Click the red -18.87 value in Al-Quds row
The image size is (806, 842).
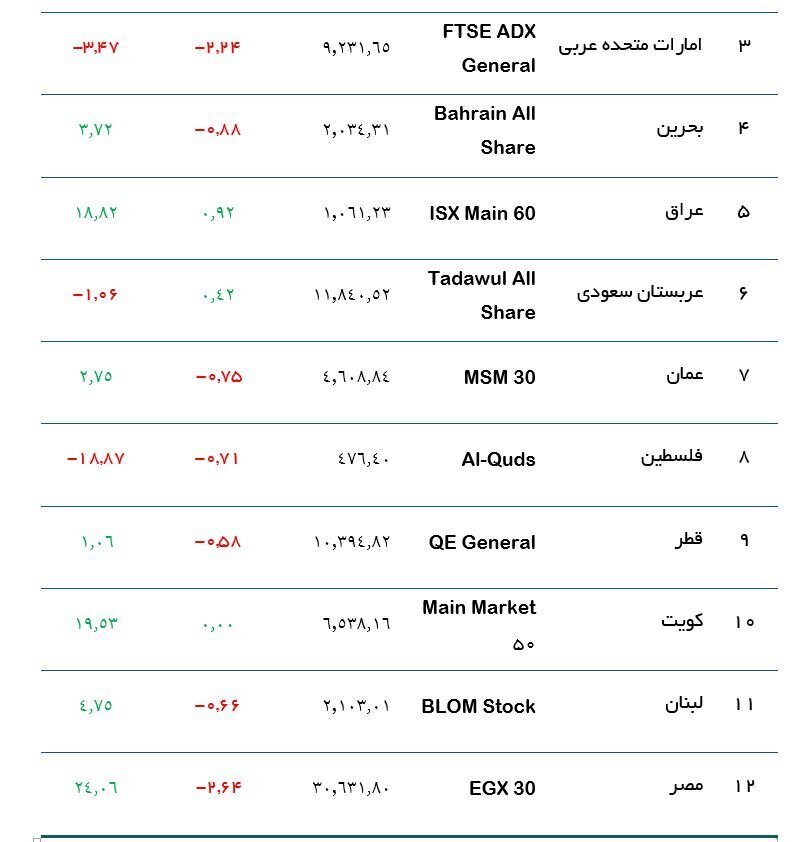click(x=96, y=459)
